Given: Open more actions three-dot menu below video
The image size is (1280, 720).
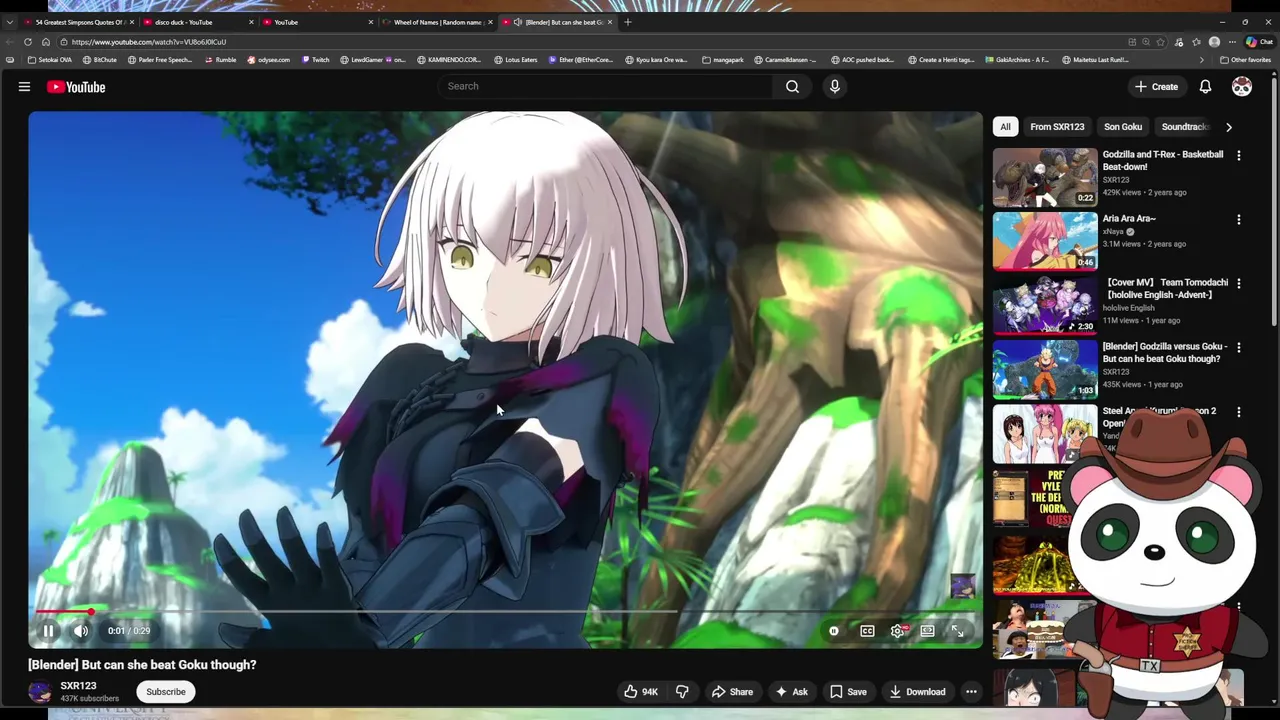Looking at the screenshot, I should (x=971, y=692).
